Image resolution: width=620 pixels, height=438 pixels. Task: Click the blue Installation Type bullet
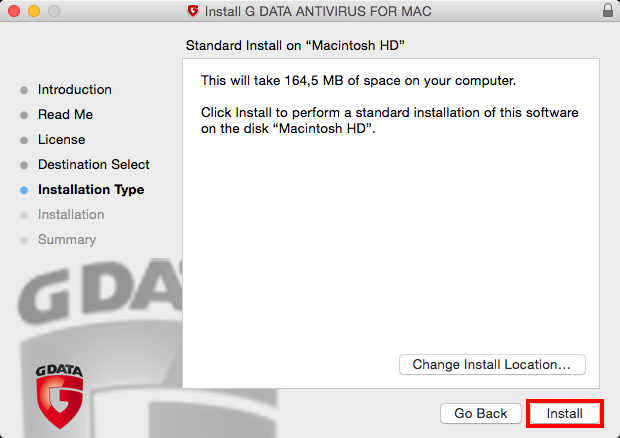(x=24, y=190)
